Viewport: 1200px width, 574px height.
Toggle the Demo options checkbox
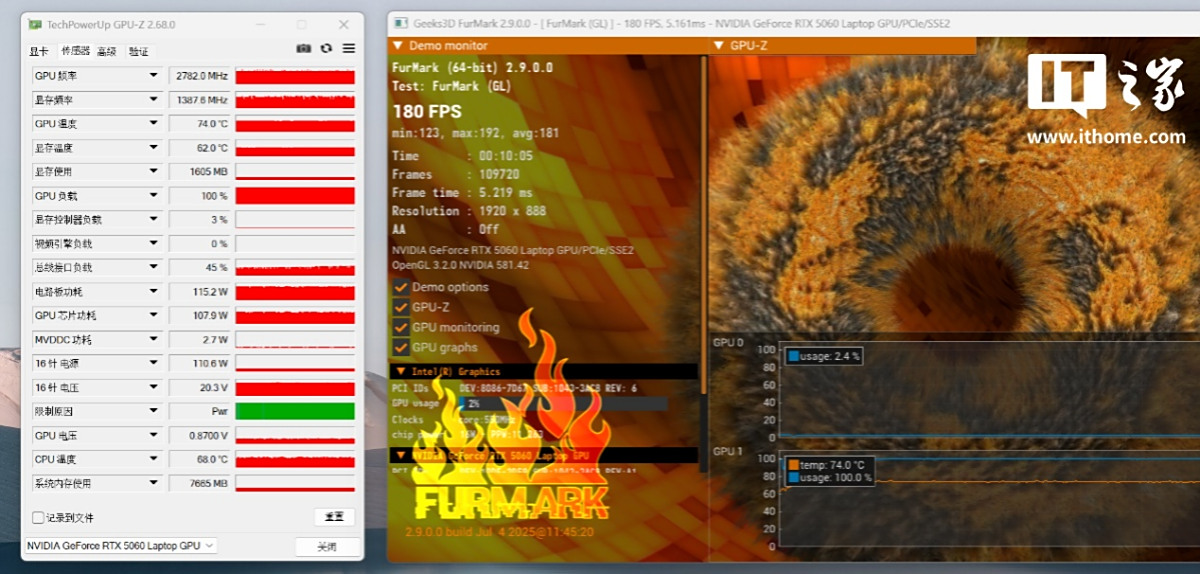click(401, 287)
